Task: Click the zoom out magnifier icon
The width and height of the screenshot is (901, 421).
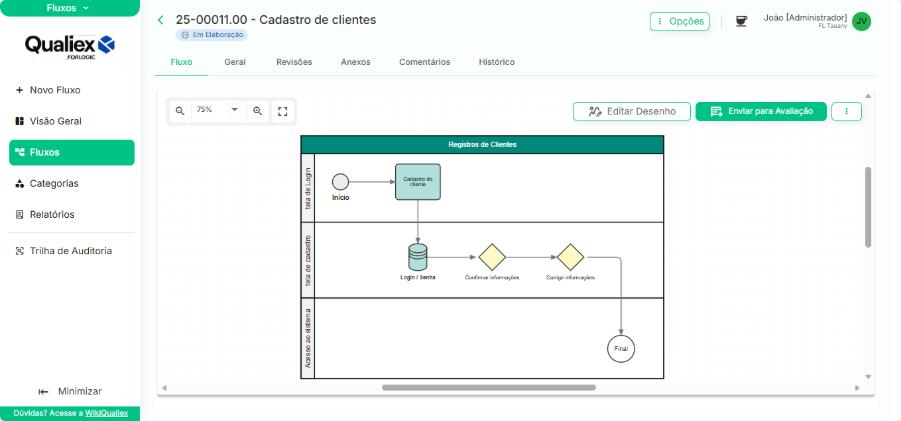Action: pyautogui.click(x=180, y=111)
